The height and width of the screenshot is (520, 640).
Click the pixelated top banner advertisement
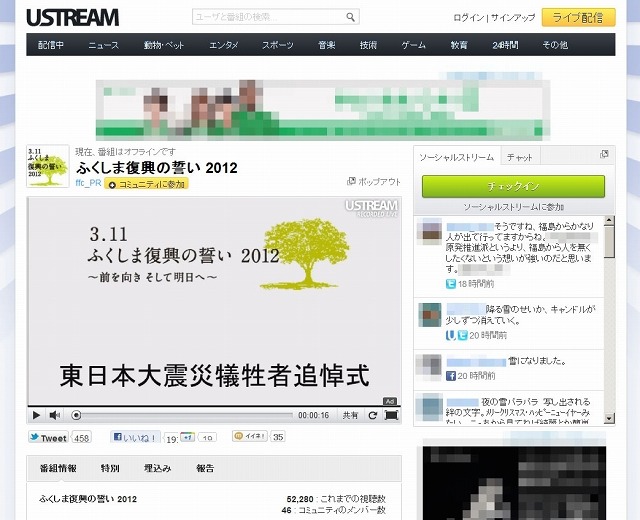coord(322,109)
